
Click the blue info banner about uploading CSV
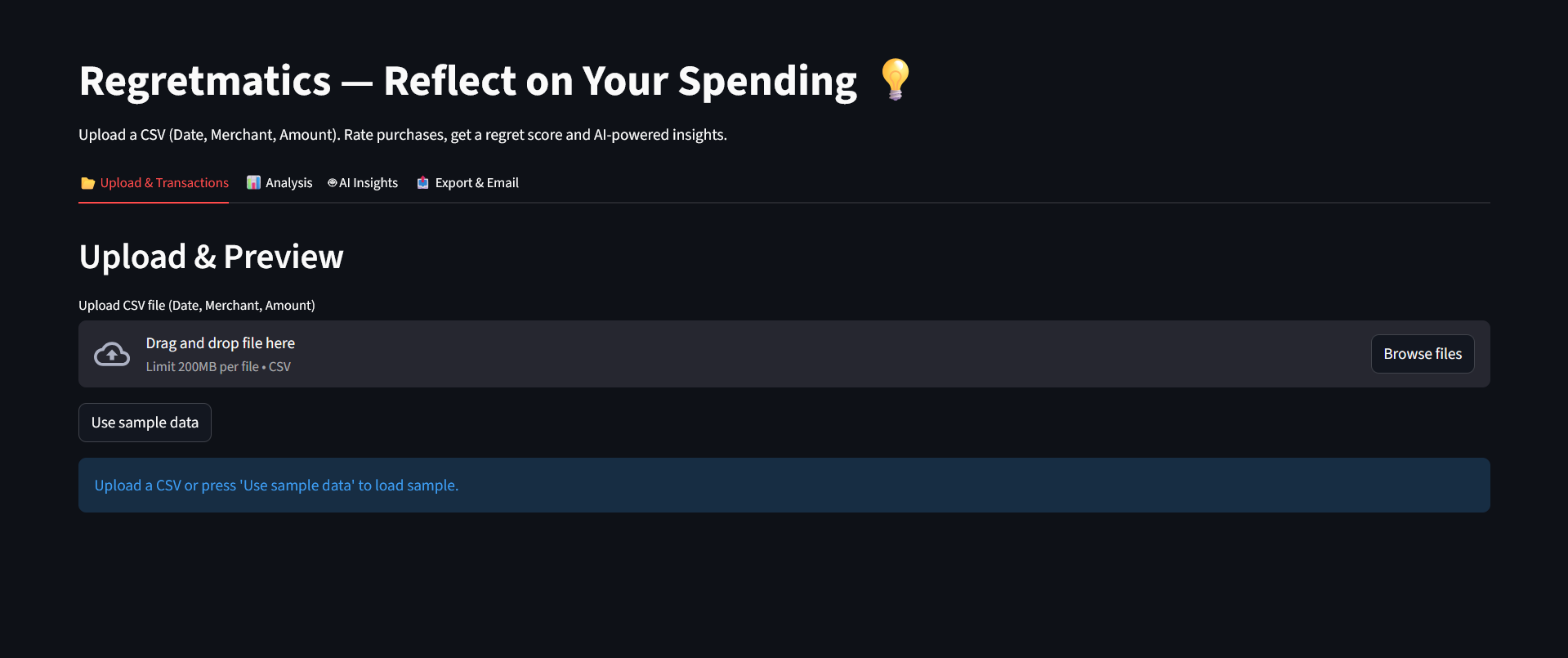[784, 486]
